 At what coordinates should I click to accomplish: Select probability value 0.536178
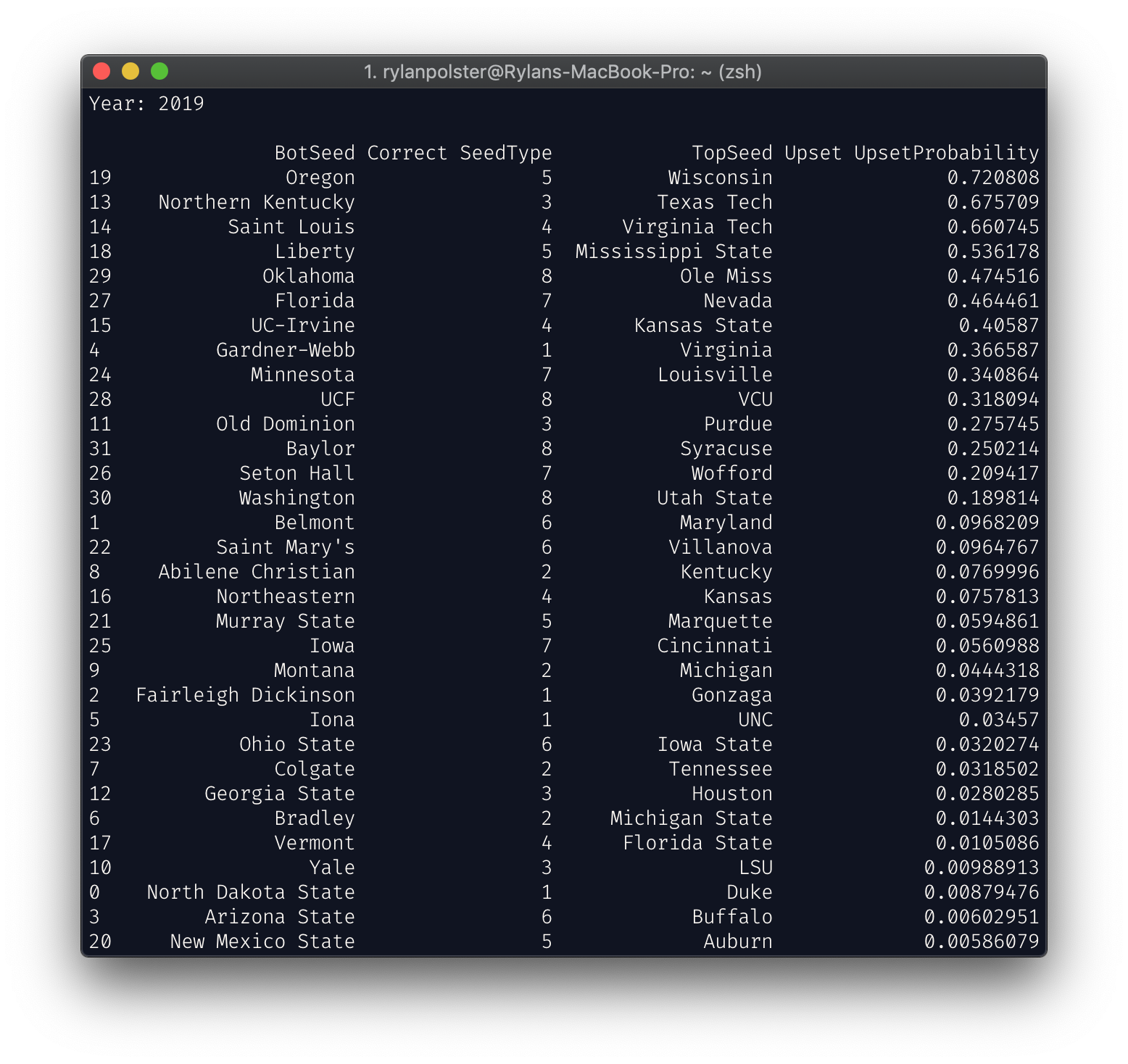click(x=993, y=252)
